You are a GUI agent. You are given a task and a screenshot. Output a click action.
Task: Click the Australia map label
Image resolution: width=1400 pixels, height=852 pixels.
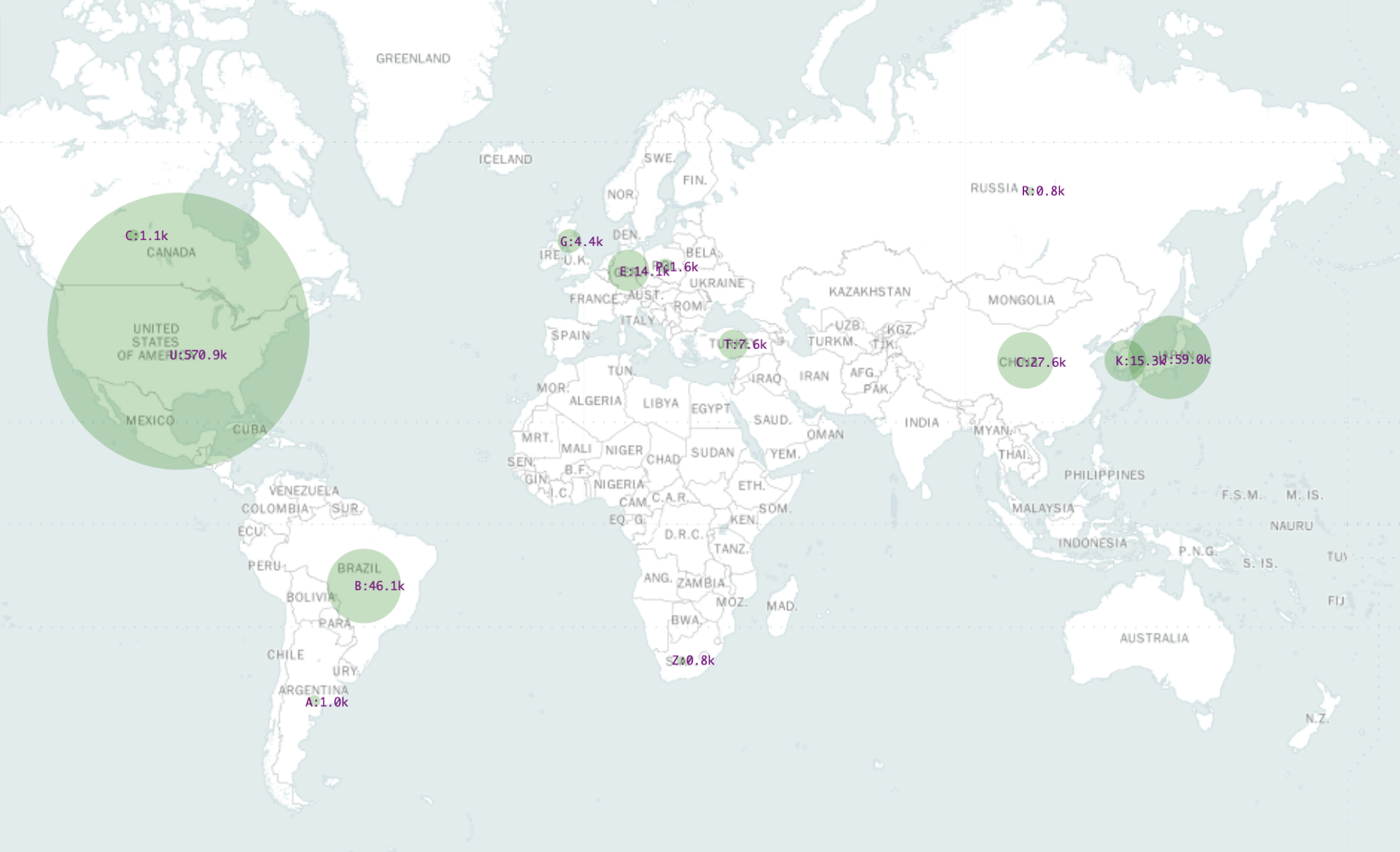click(x=1153, y=638)
